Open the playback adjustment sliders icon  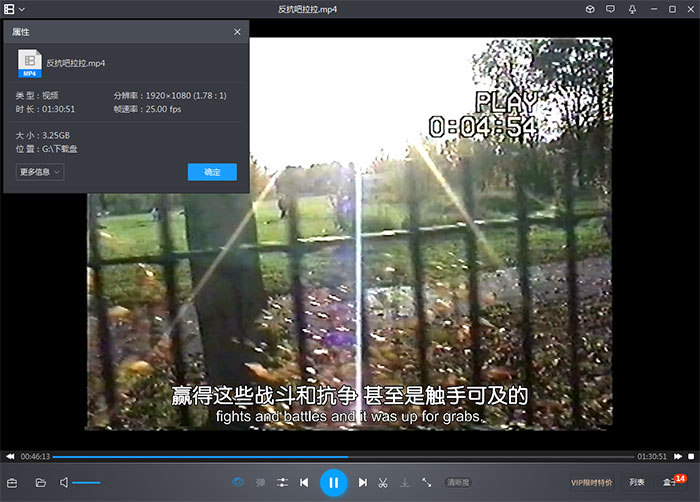point(283,483)
